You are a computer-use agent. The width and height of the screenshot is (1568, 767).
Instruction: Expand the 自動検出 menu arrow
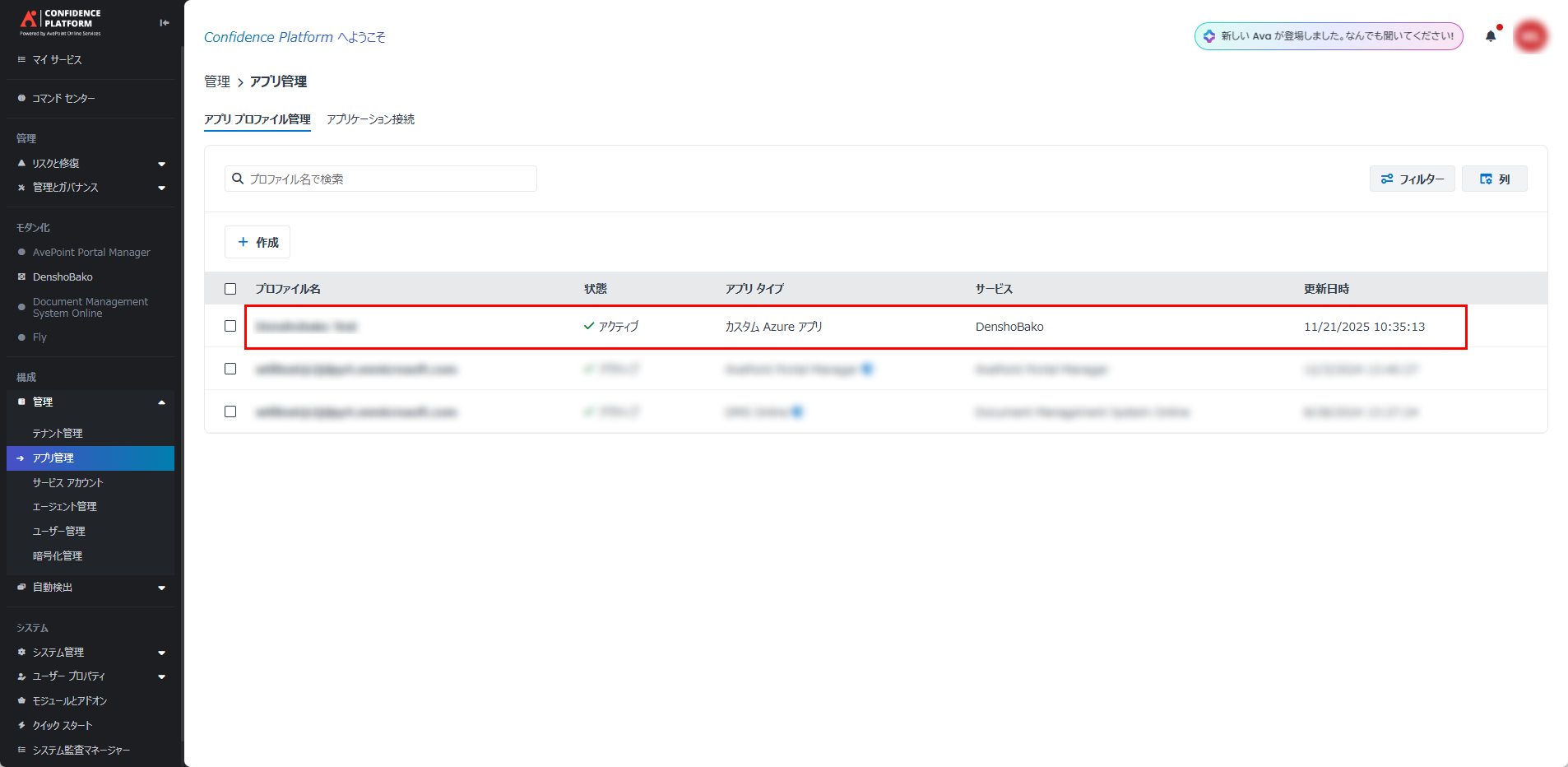(161, 588)
